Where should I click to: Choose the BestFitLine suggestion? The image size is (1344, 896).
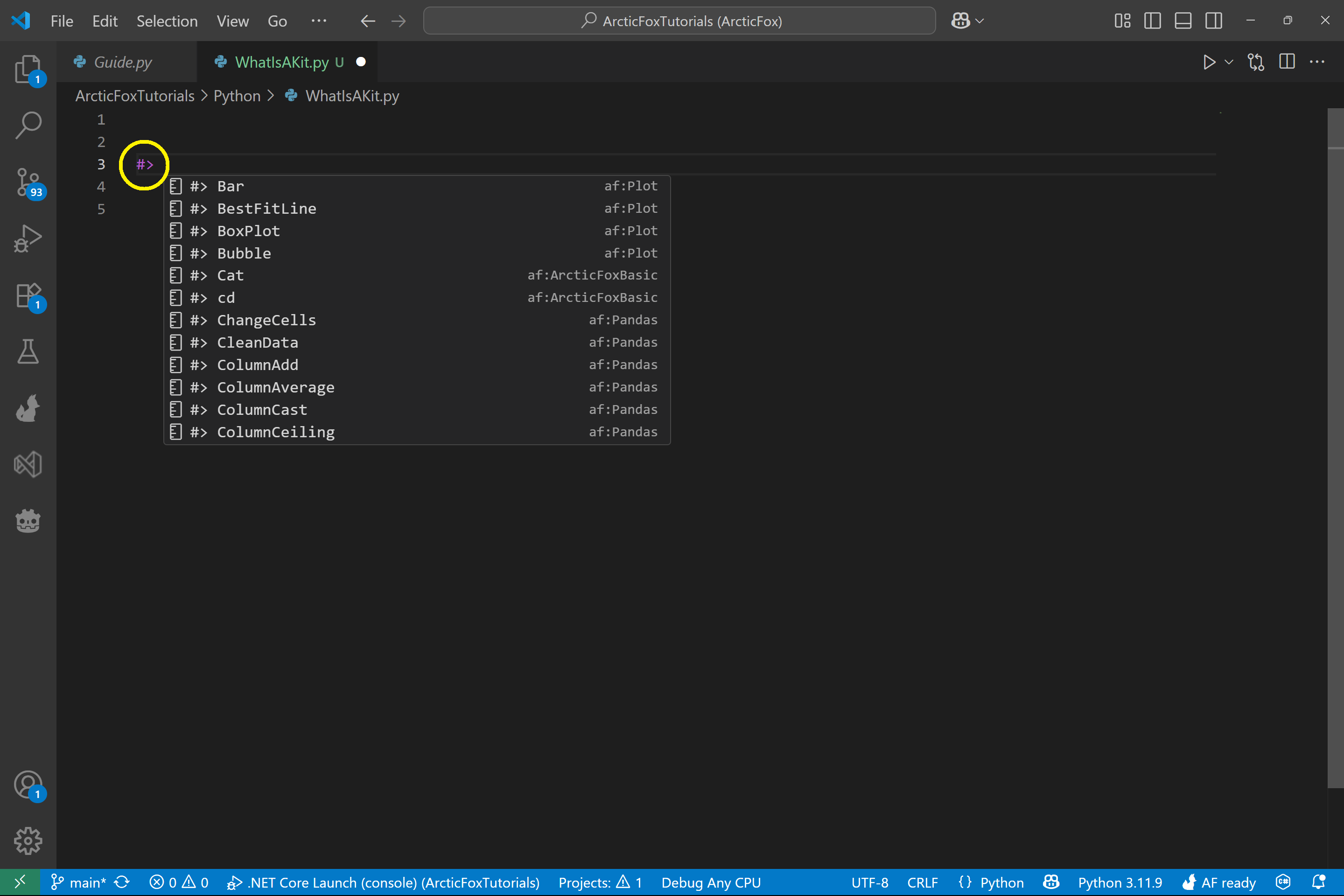tap(417, 209)
